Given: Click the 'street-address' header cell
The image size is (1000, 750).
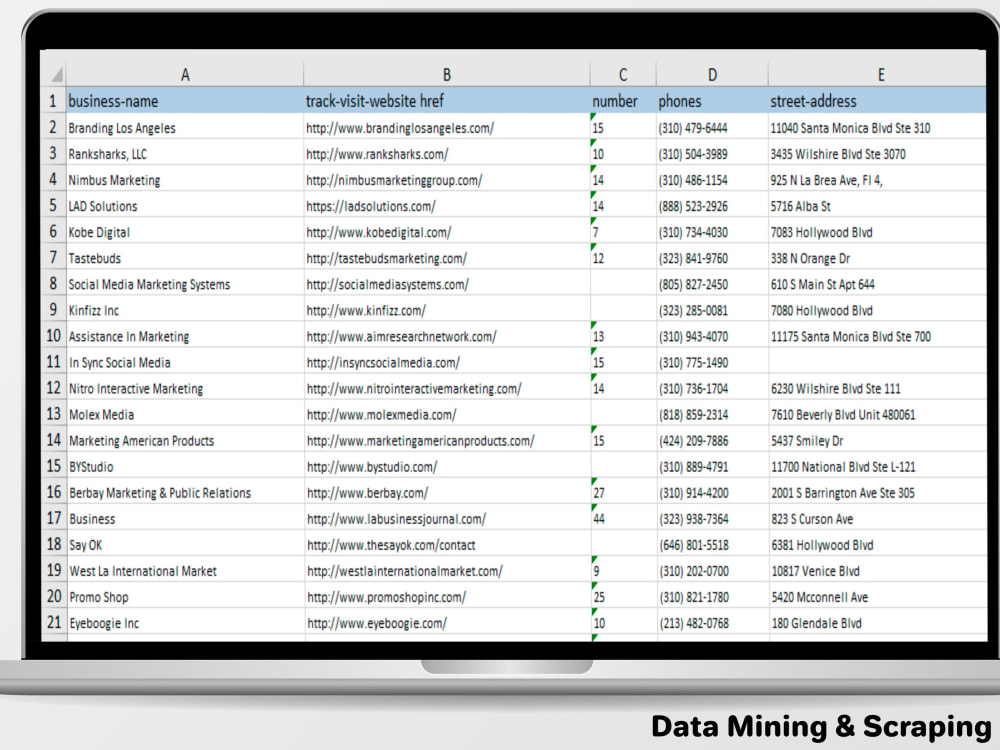Looking at the screenshot, I should coord(878,101).
